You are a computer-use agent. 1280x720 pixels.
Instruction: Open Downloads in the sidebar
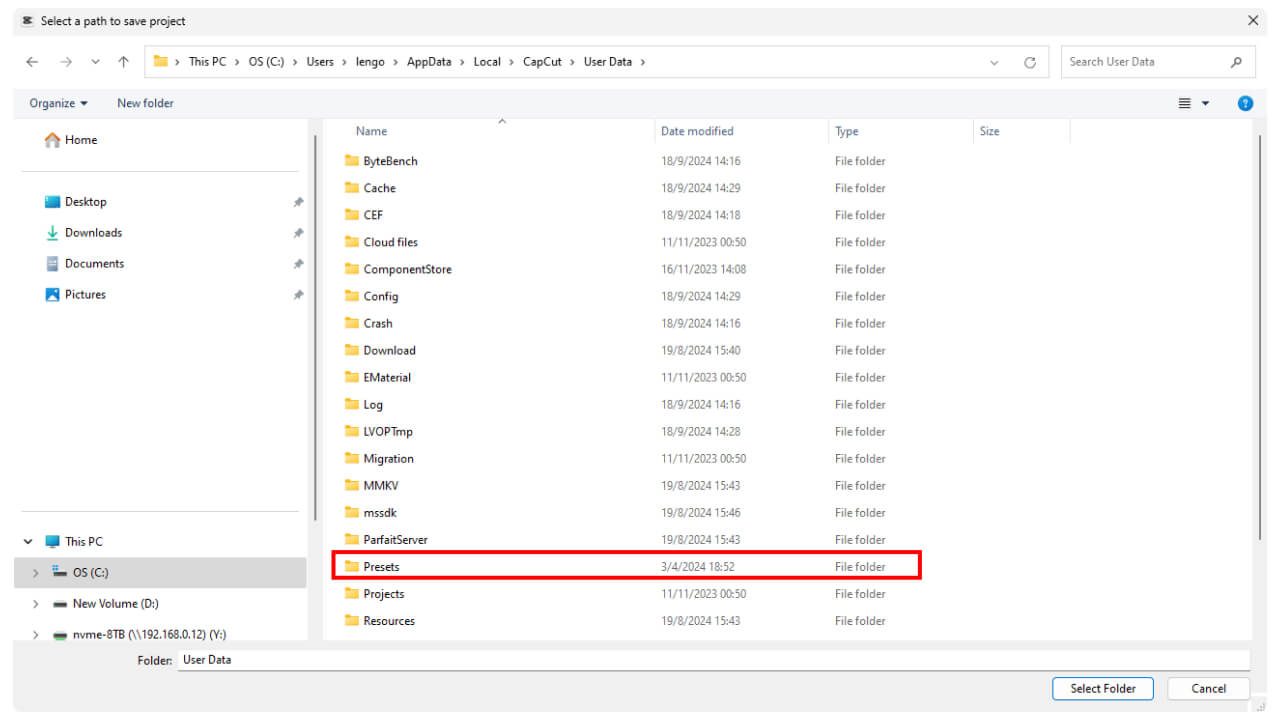[x=84, y=233]
